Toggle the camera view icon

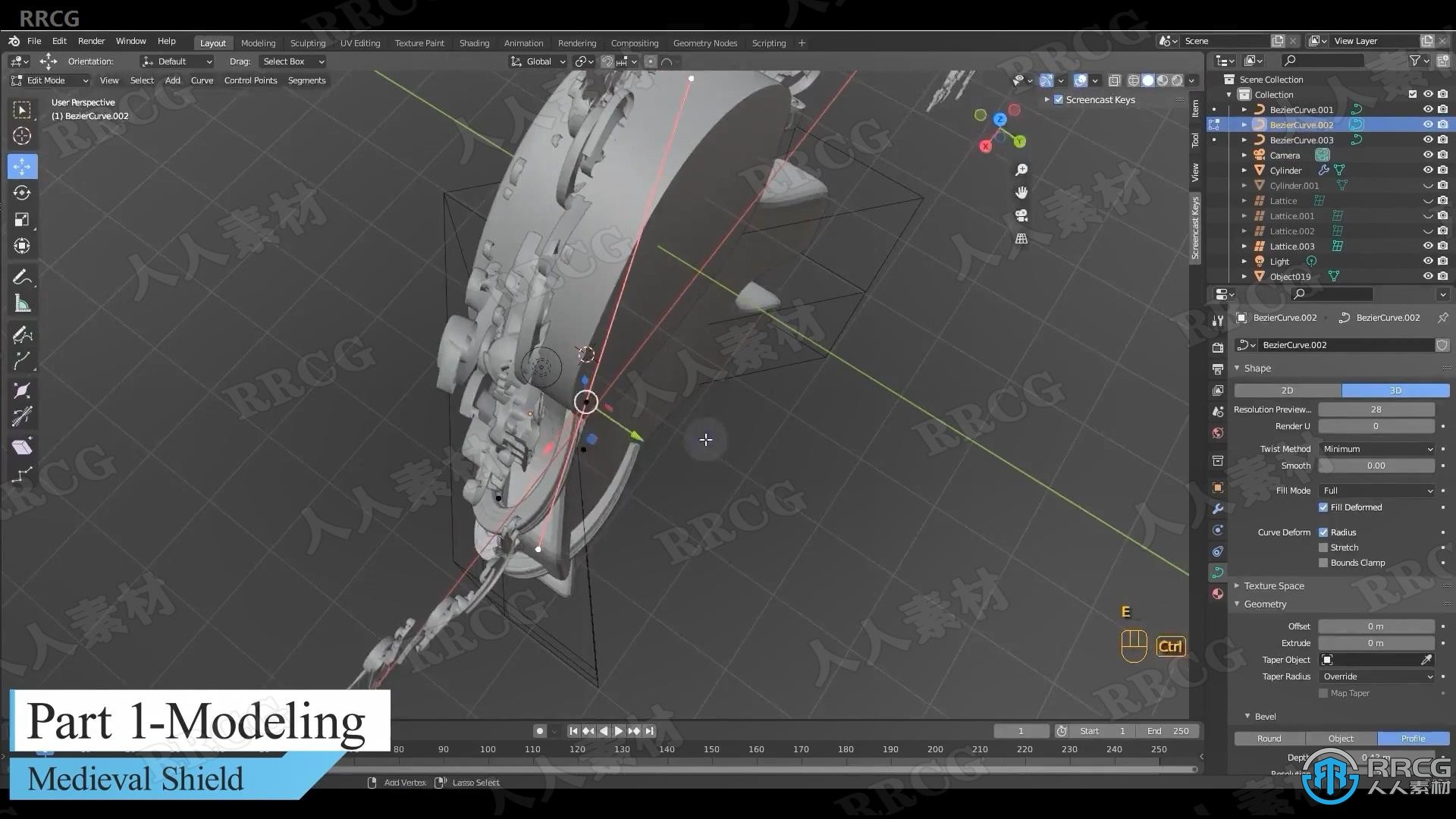point(1021,215)
